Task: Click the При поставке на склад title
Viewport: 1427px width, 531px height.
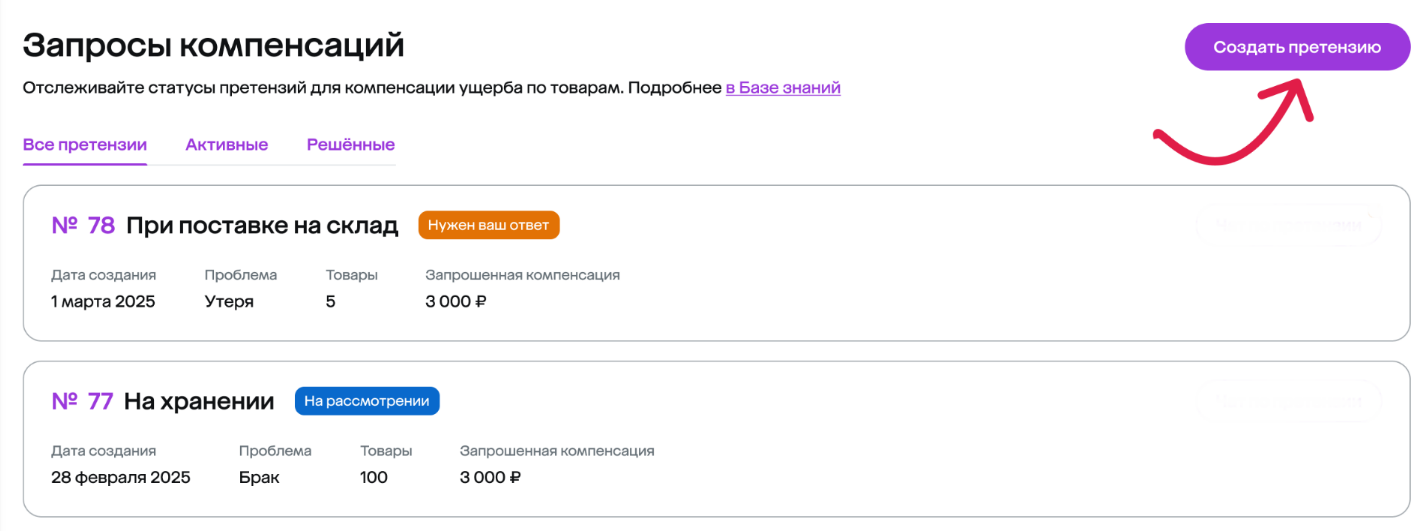Action: (x=262, y=225)
